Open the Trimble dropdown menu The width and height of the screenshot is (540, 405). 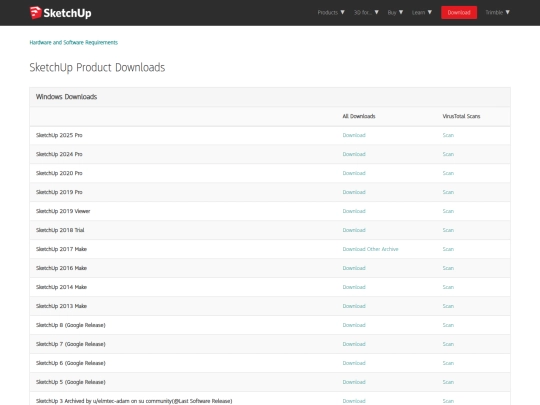point(497,12)
